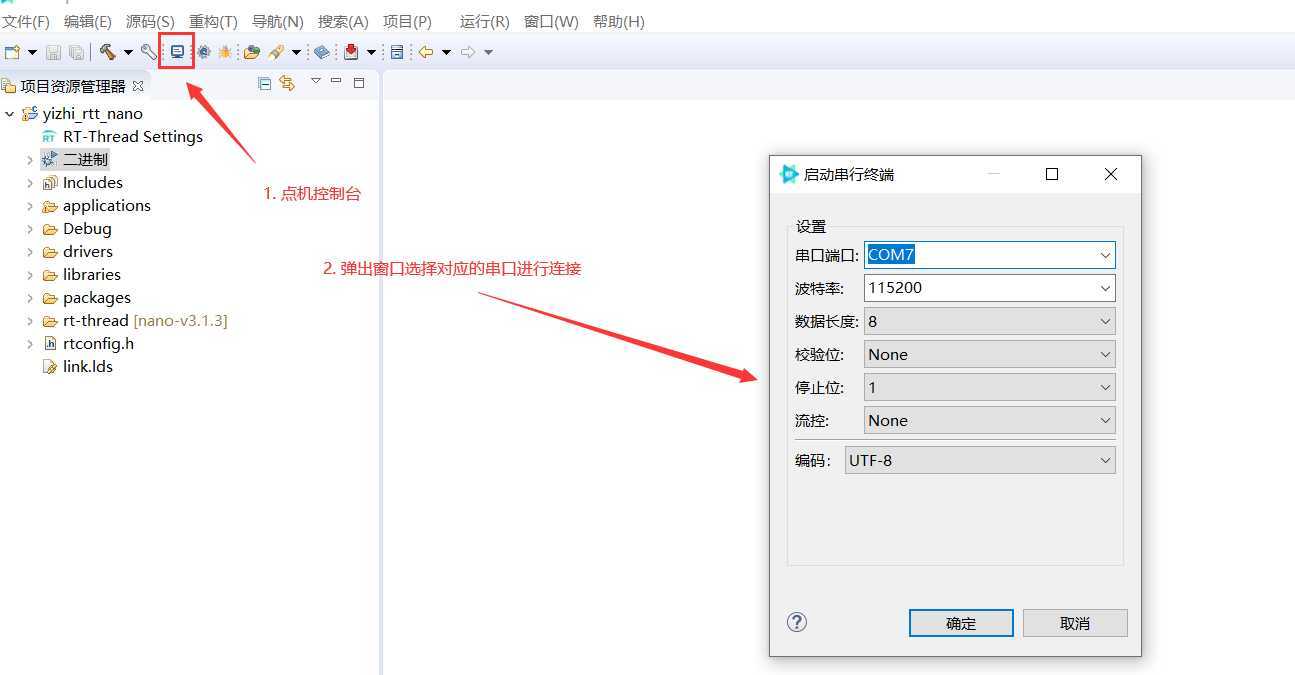This screenshot has height=675, width=1295.
Task: Click the blue book toolbar icon
Action: [x=321, y=52]
